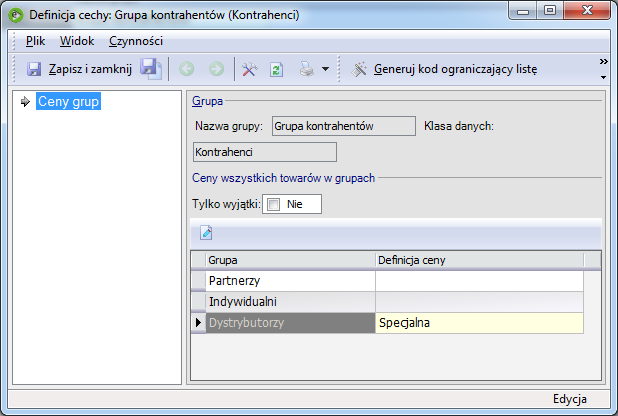Open the tools (hammer and wrench) icon
618x416 pixels.
249,69
